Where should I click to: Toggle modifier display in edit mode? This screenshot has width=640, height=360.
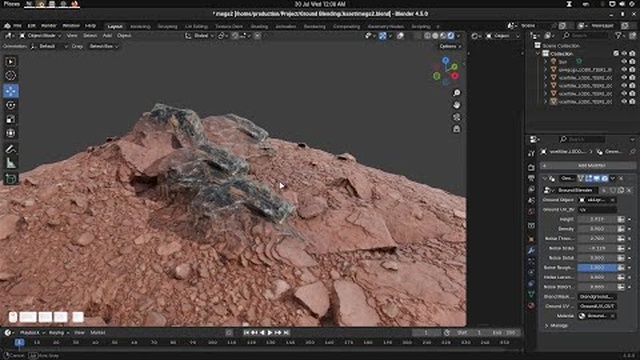click(589, 178)
